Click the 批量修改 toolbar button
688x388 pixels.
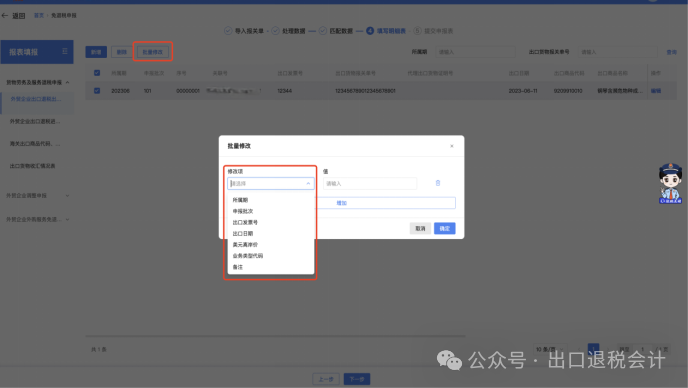click(153, 52)
